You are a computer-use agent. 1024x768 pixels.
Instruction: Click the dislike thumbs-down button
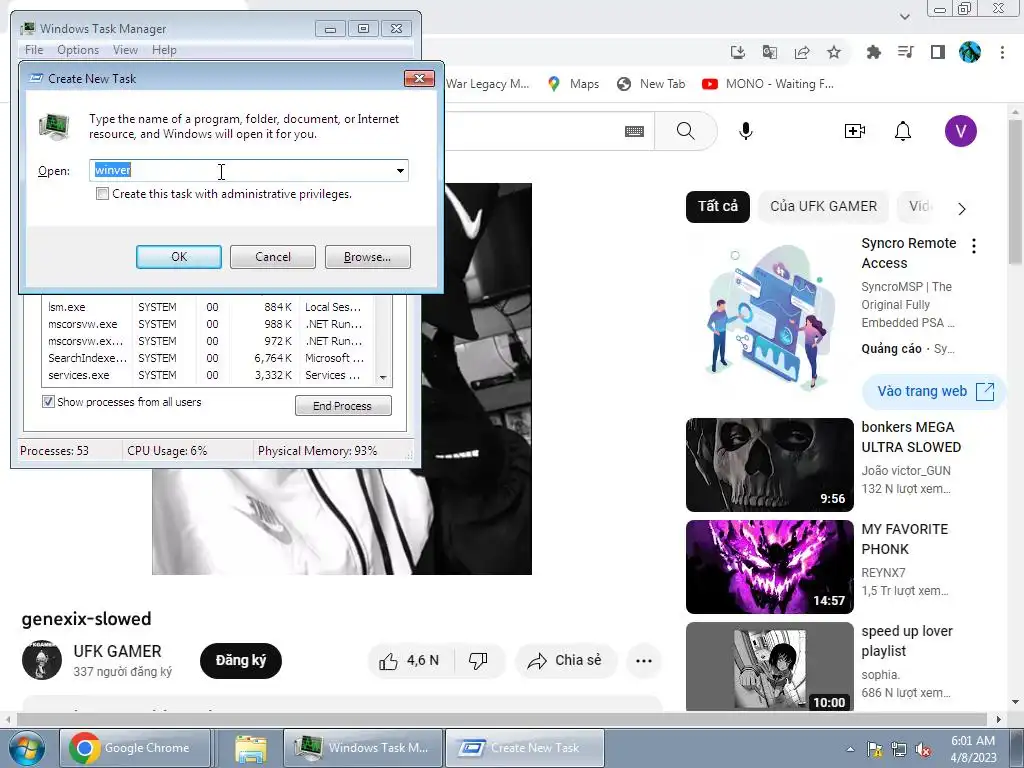[x=479, y=661]
